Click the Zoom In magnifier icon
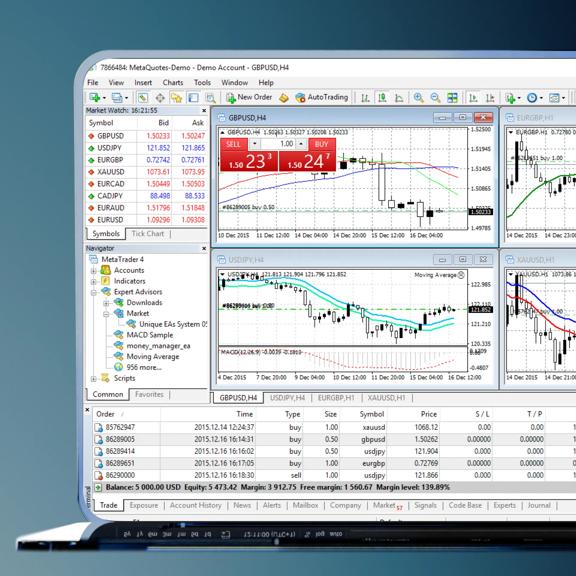Screen dimensions: 576x576 pos(418,98)
